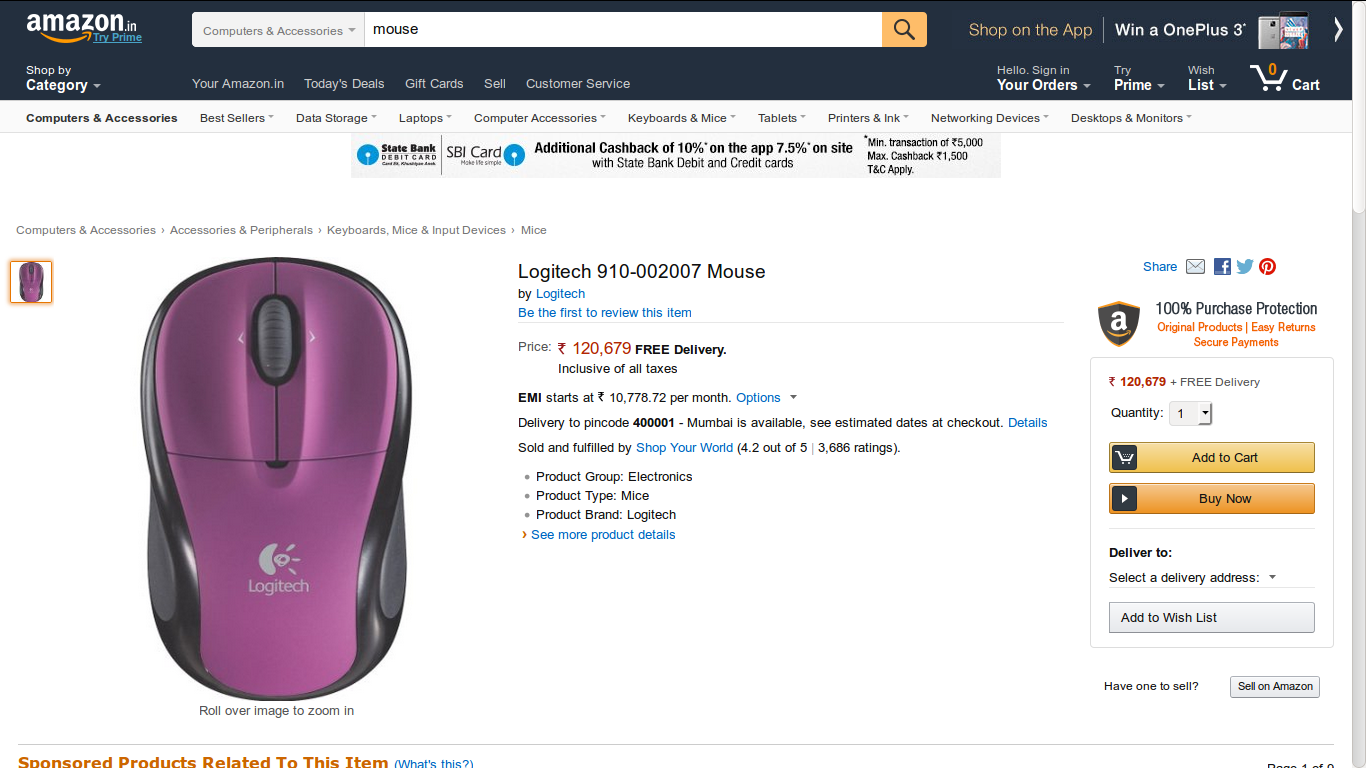Share the product on Facebook
The image size is (1366, 768).
pyautogui.click(x=1222, y=266)
